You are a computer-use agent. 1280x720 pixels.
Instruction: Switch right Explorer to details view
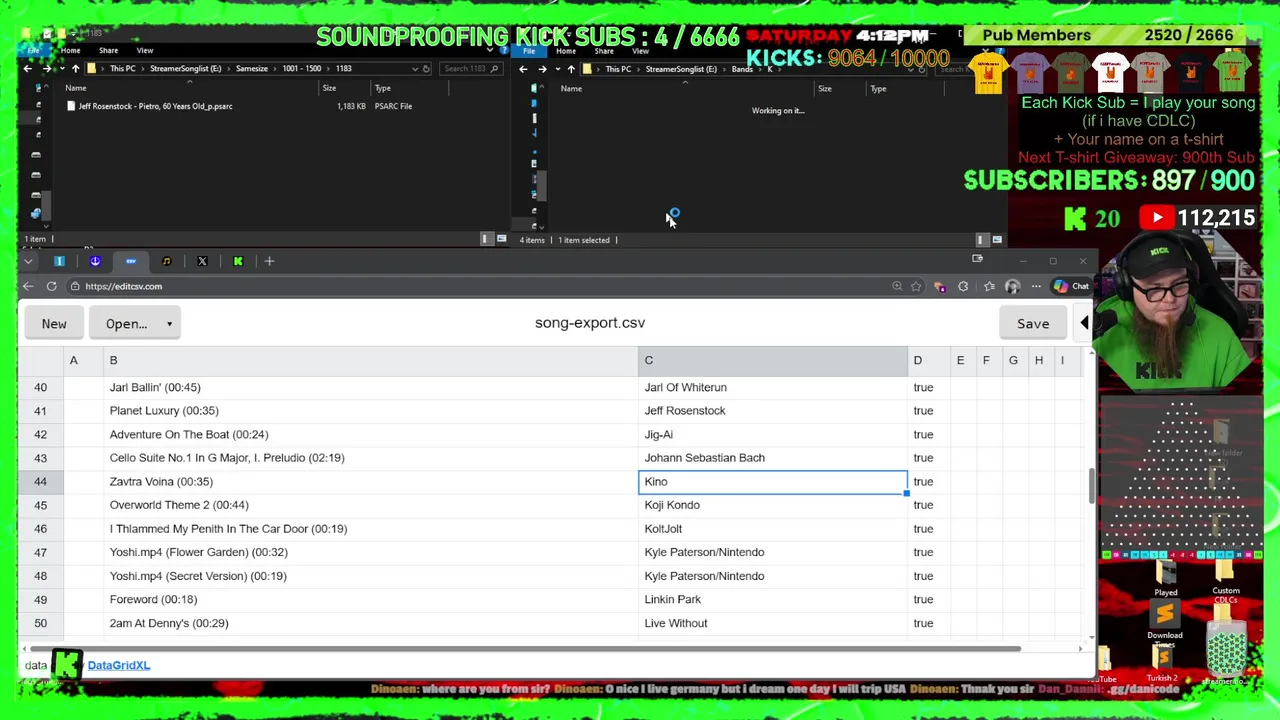pyautogui.click(x=982, y=240)
